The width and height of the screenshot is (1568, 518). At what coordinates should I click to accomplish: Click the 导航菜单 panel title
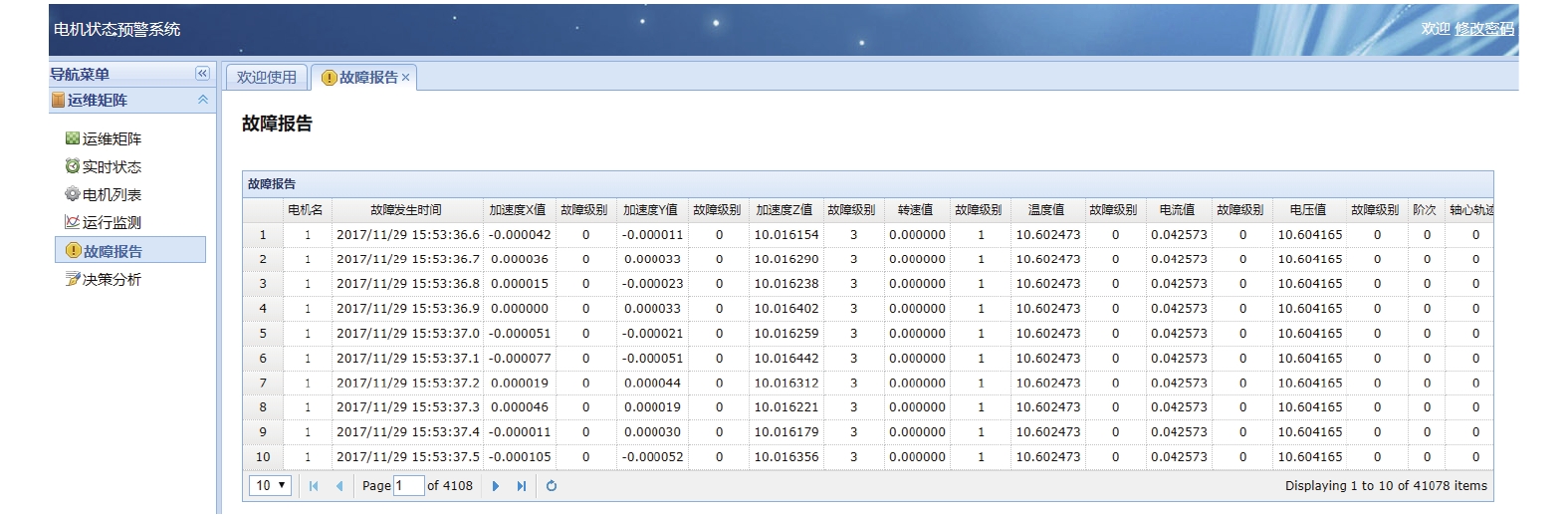(80, 74)
